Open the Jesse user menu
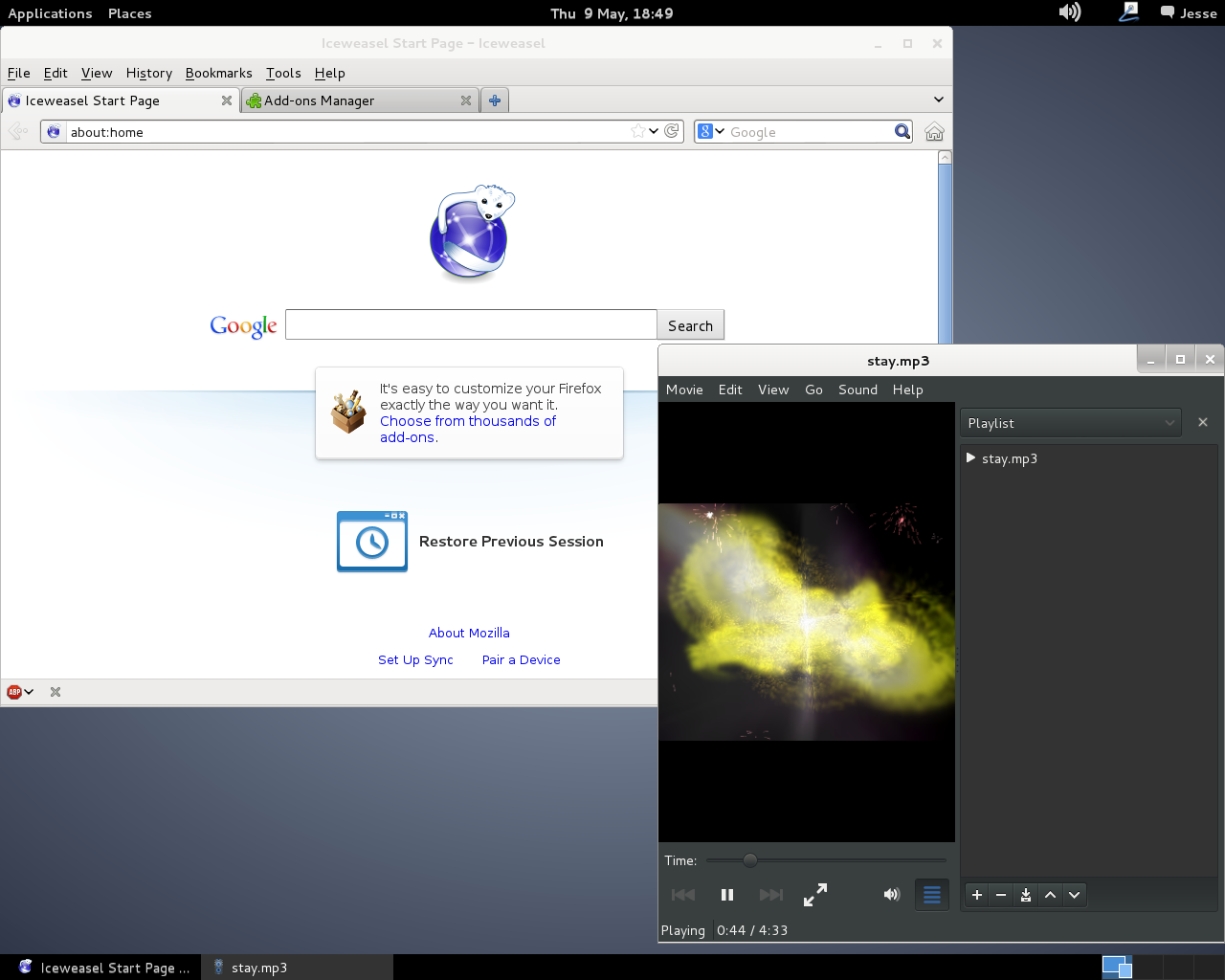 [x=1189, y=13]
